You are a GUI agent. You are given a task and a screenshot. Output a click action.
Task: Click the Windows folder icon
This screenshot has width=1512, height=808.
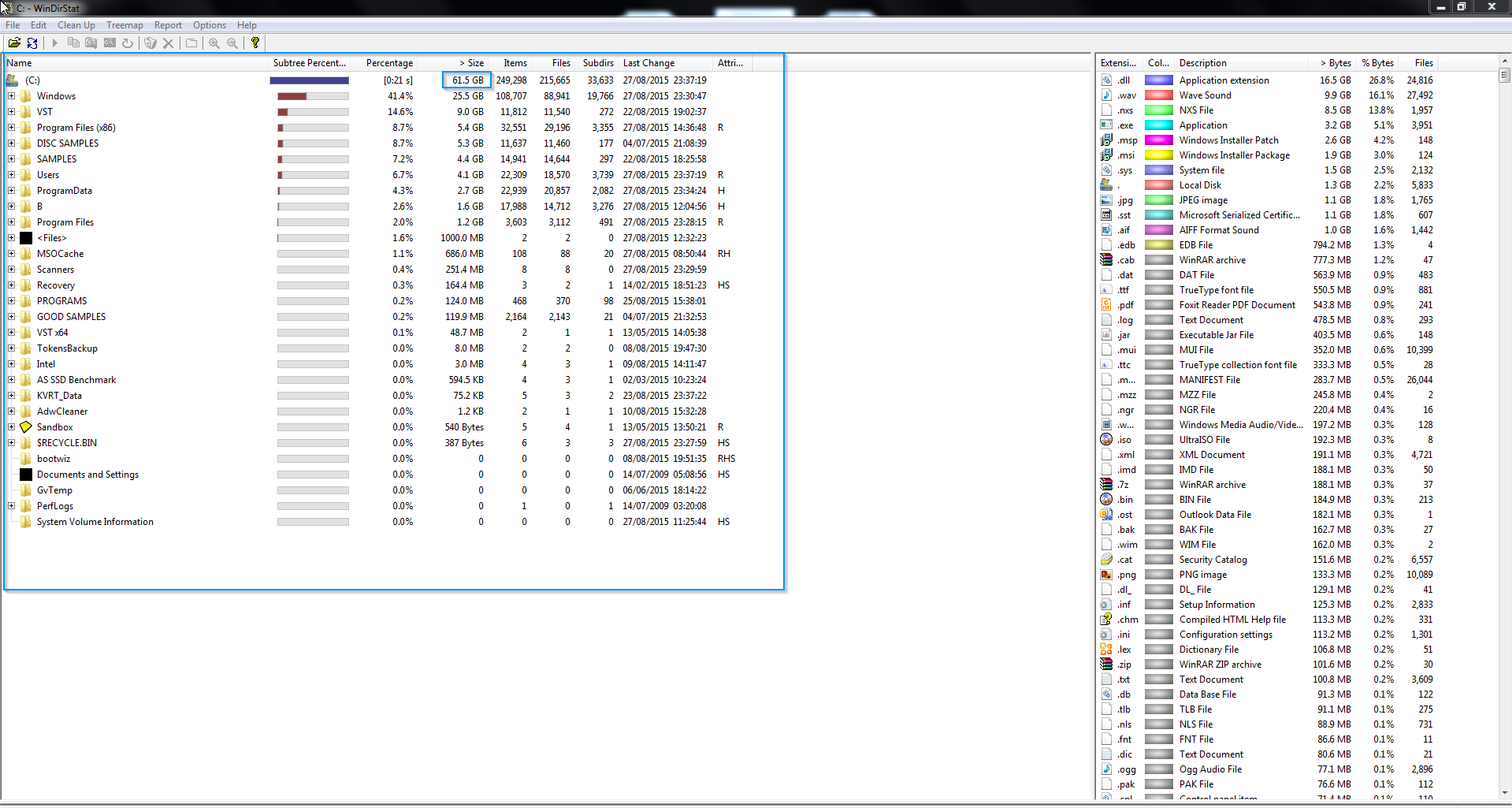coord(26,96)
